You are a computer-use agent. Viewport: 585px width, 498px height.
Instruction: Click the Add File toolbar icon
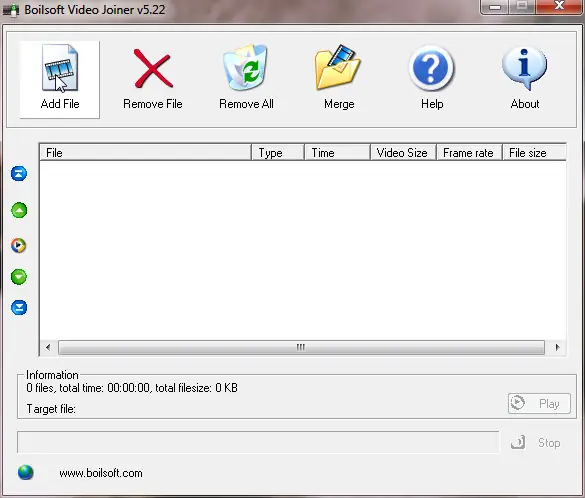tap(60, 68)
